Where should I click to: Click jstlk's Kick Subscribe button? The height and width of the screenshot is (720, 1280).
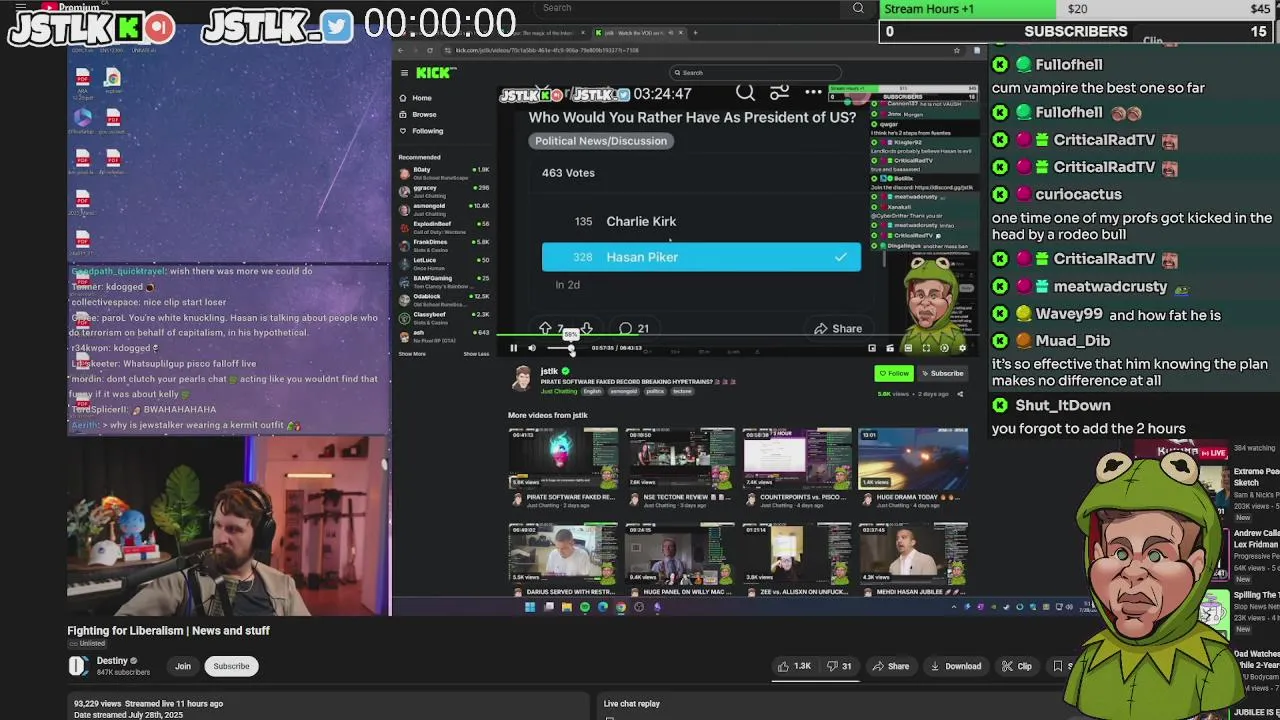click(942, 373)
